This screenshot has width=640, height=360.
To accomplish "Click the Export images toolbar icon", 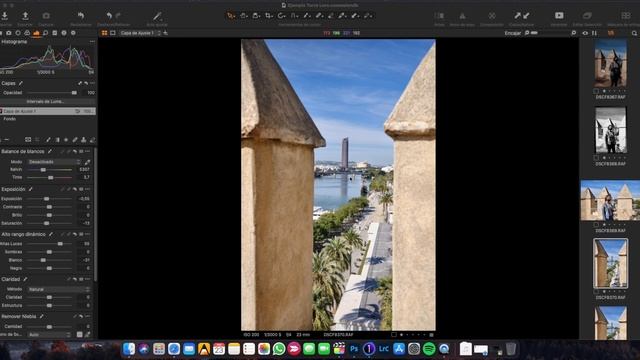I will tap(25, 16).
